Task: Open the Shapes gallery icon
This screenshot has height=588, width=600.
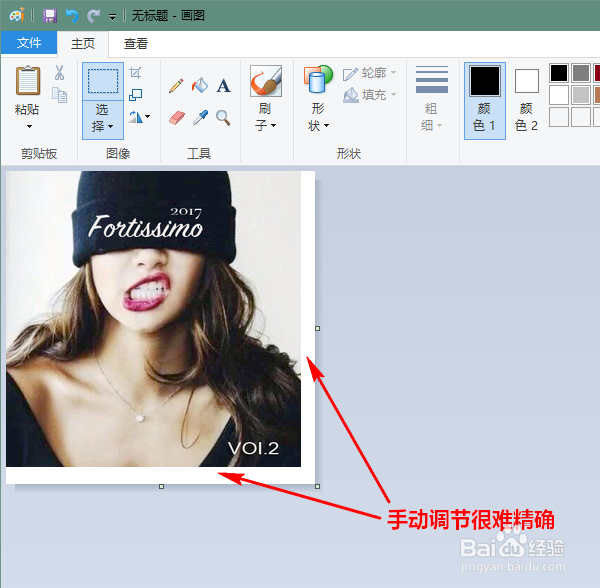Action: click(318, 80)
